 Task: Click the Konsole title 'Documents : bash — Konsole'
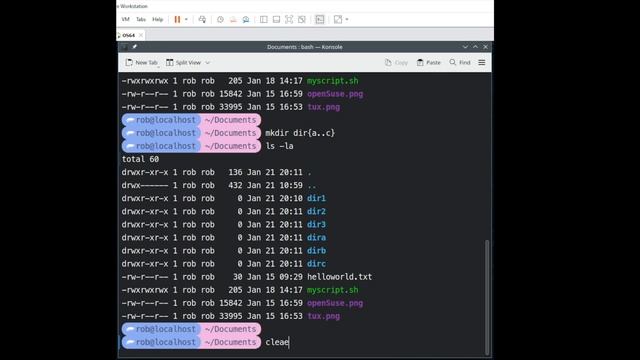[305, 47]
